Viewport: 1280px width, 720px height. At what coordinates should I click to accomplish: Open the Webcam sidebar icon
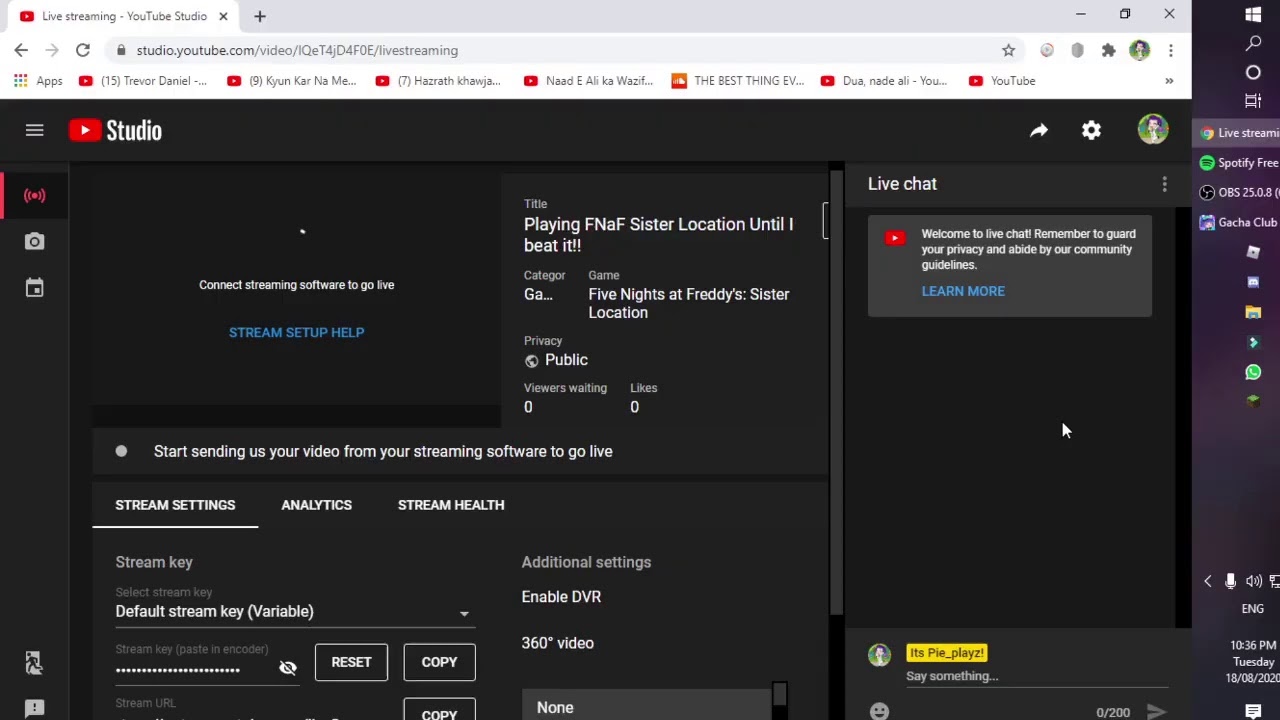(x=34, y=241)
